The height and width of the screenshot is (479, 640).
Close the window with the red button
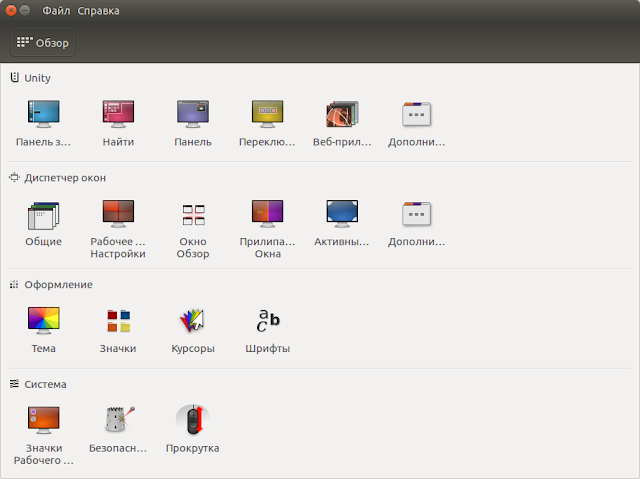click(11, 10)
